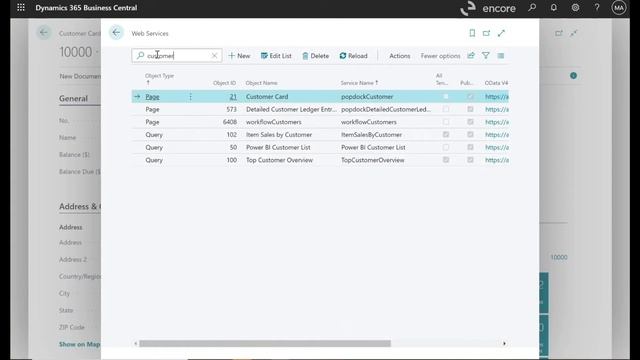640x360 pixels.
Task: Sort by Object Name column header
Action: click(x=261, y=83)
